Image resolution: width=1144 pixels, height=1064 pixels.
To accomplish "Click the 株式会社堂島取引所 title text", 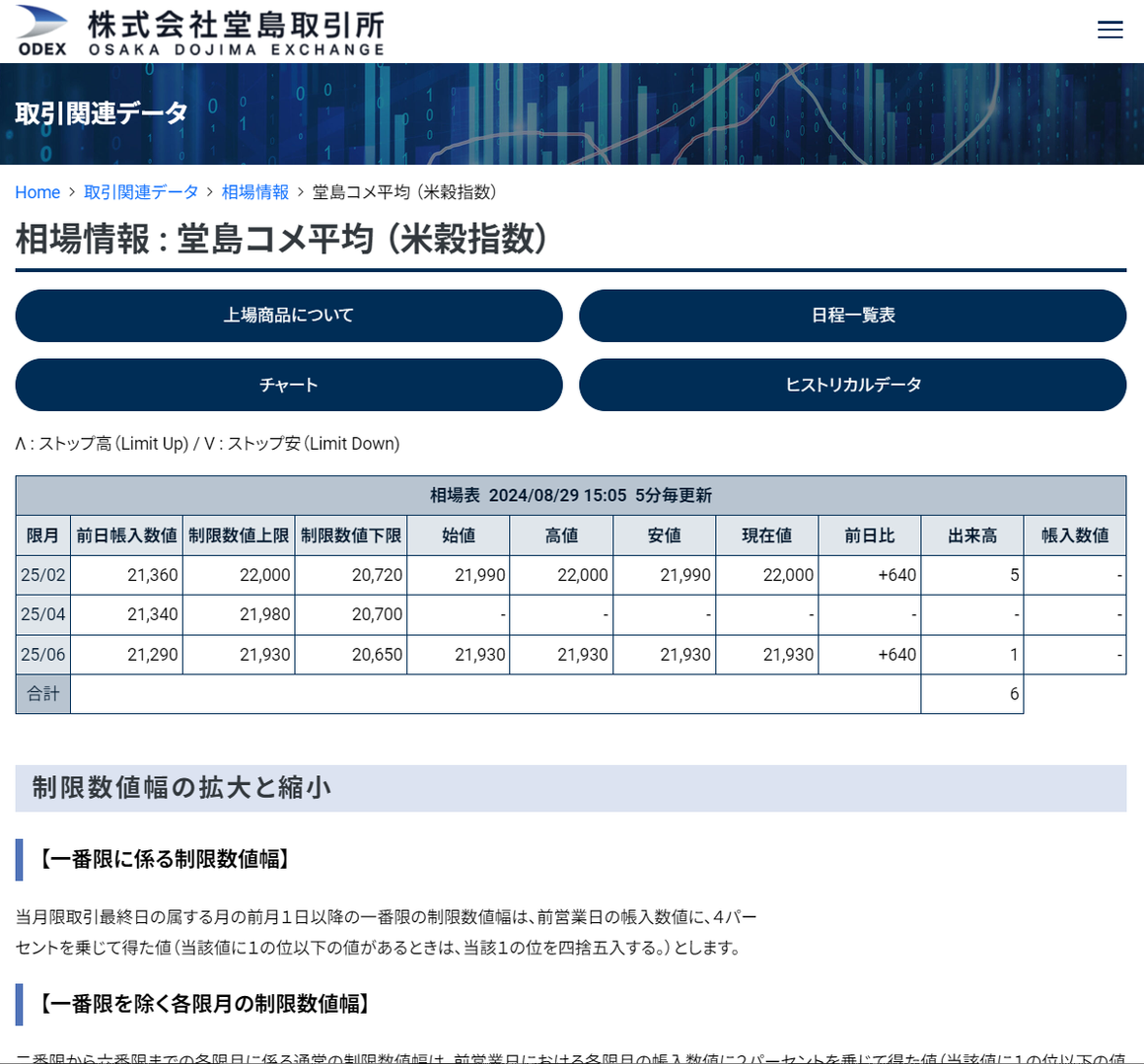I will click(x=236, y=25).
